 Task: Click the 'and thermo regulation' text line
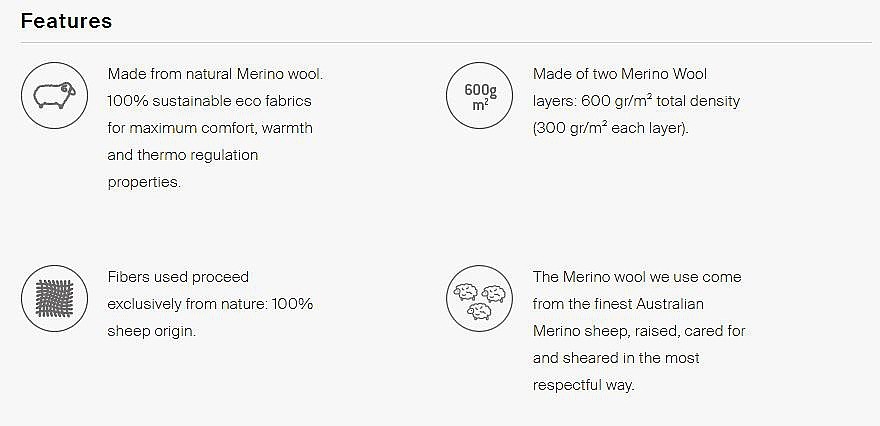182,155
